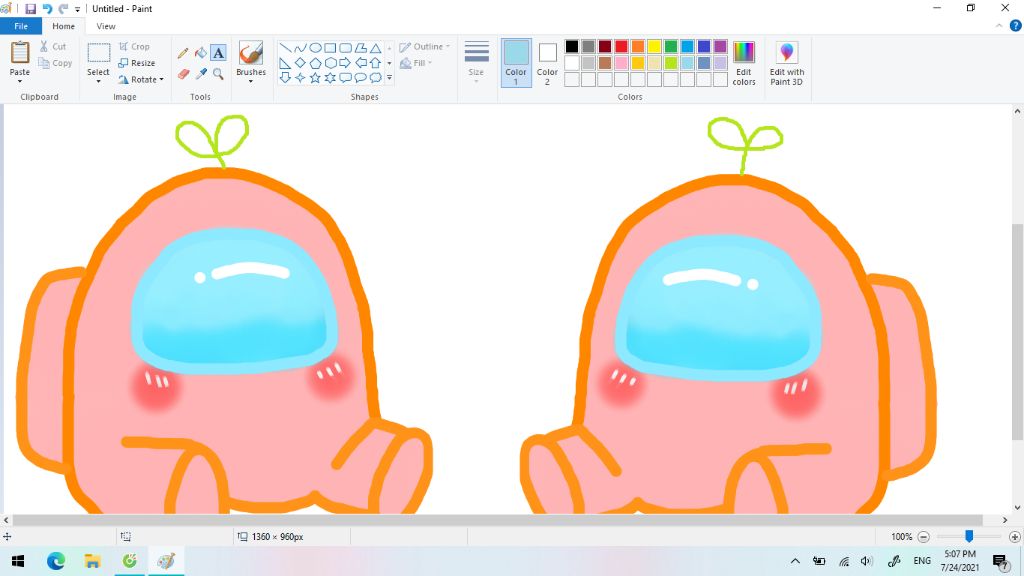
Task: Open the shape Fill dropdown
Action: pyautogui.click(x=416, y=63)
